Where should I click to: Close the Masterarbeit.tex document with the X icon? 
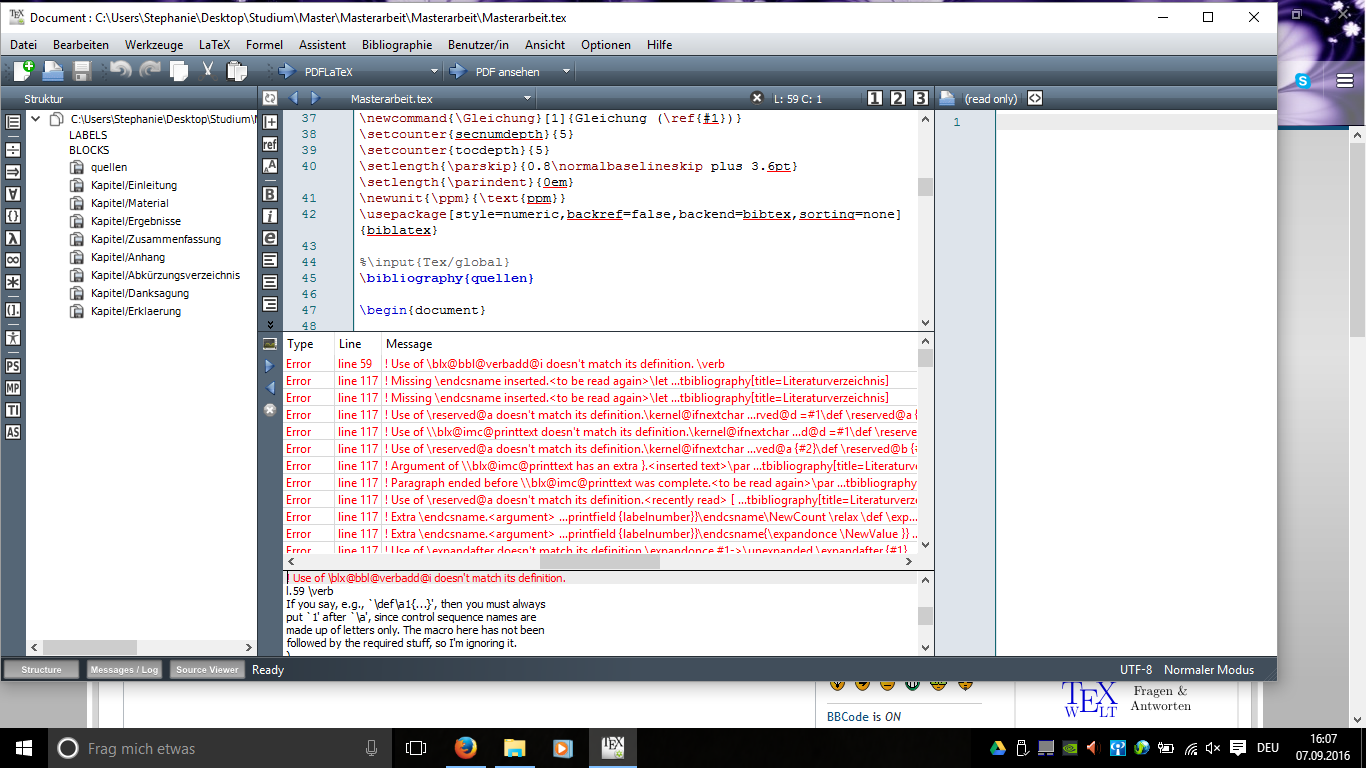click(757, 98)
